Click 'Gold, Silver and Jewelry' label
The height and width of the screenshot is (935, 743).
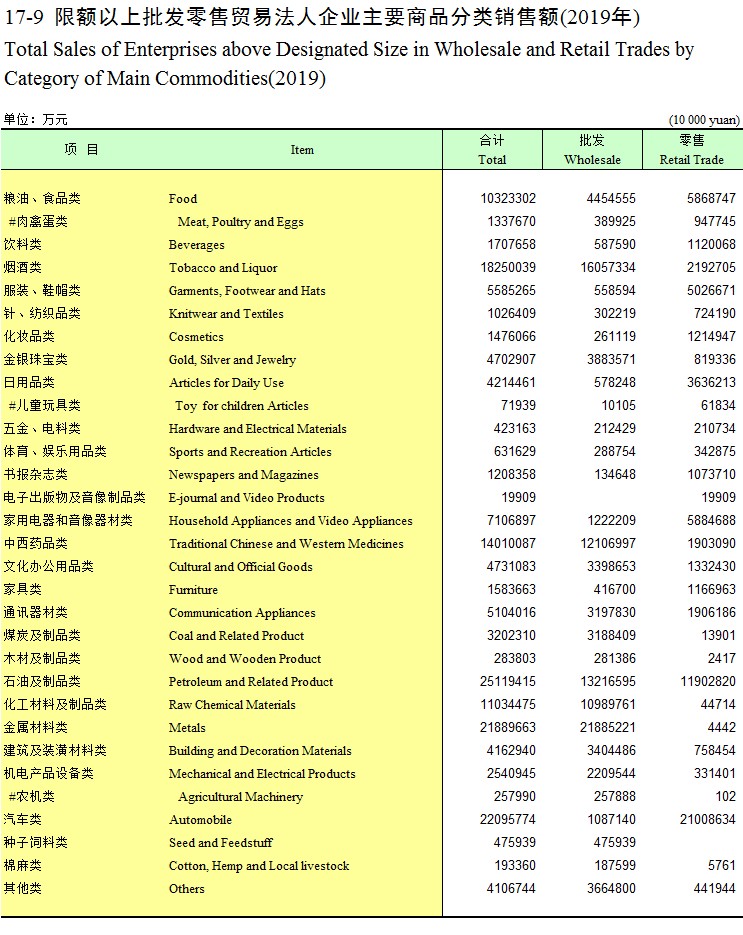coord(232,360)
